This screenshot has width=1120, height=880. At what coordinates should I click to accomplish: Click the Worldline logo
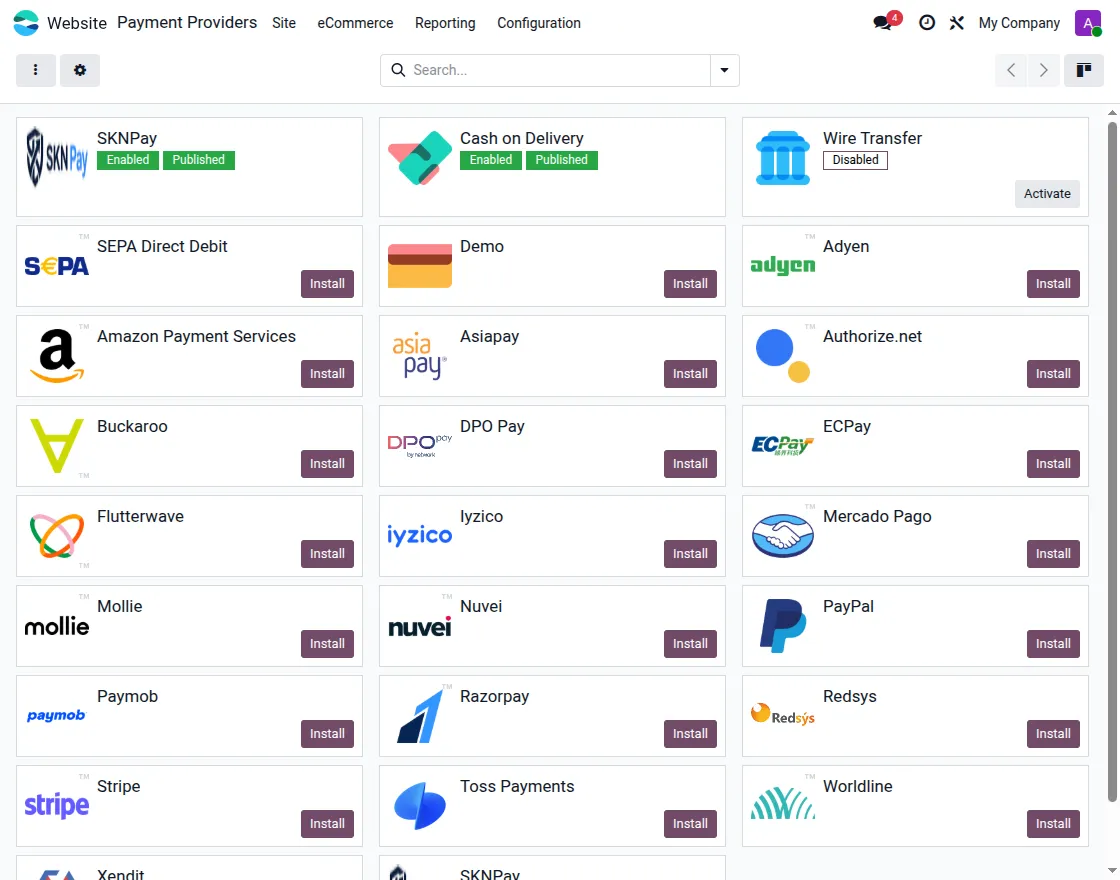783,804
